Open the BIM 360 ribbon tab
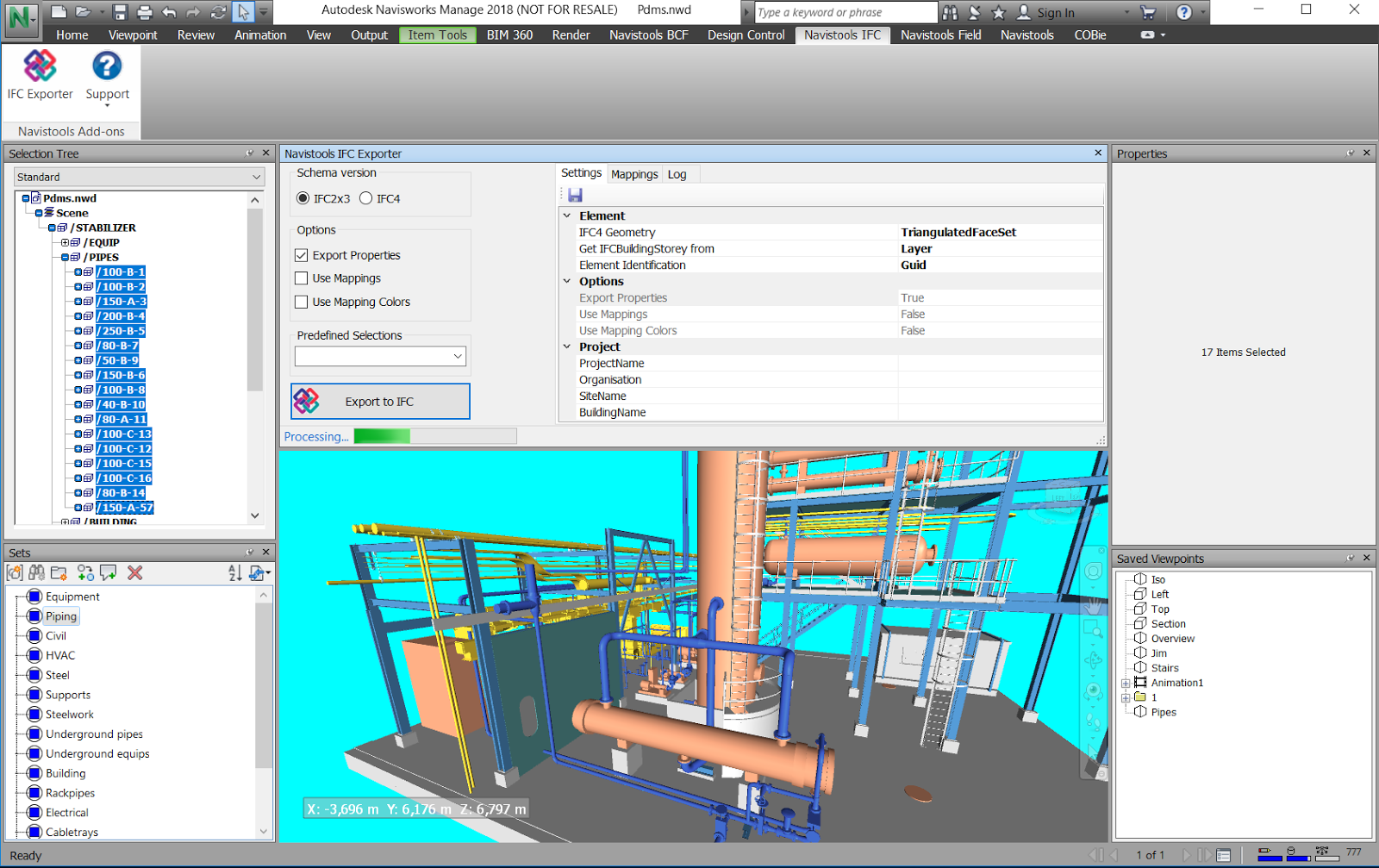 [x=509, y=35]
